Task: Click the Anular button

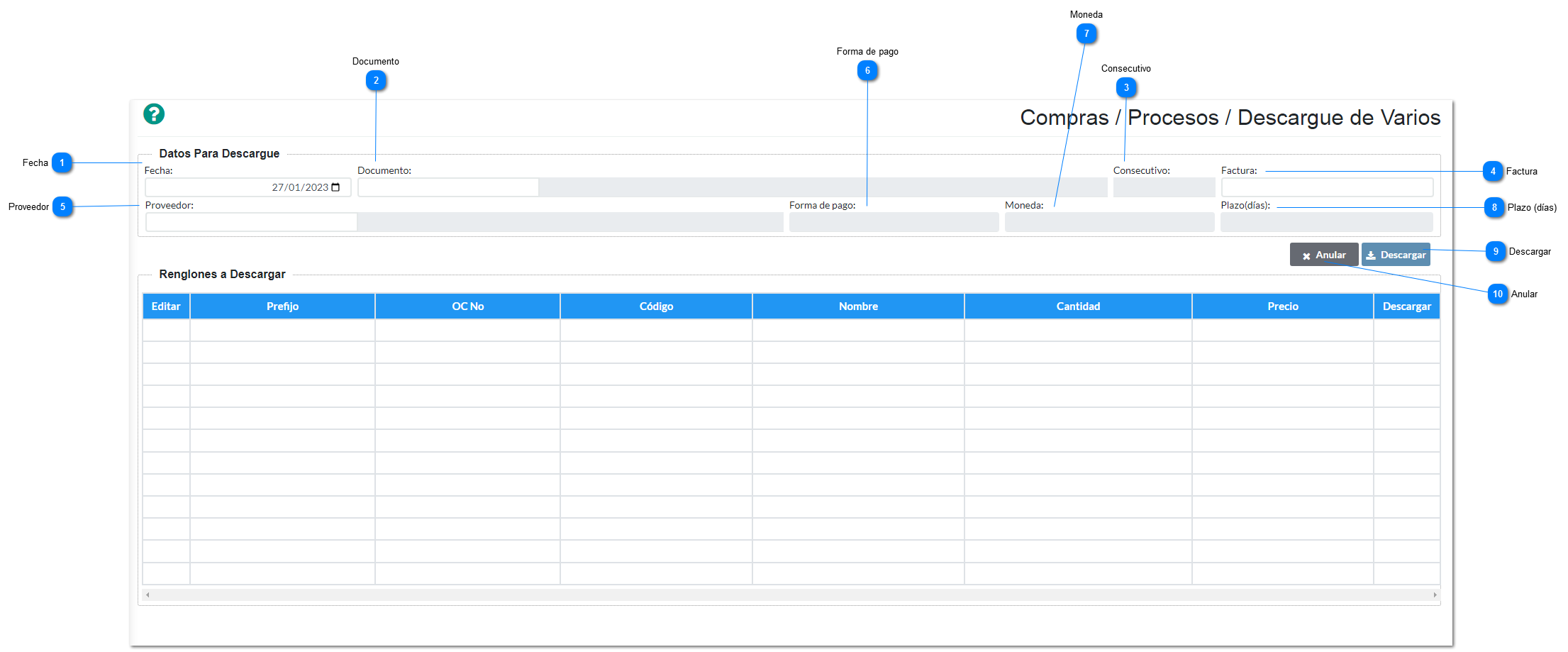Action: [x=1323, y=255]
